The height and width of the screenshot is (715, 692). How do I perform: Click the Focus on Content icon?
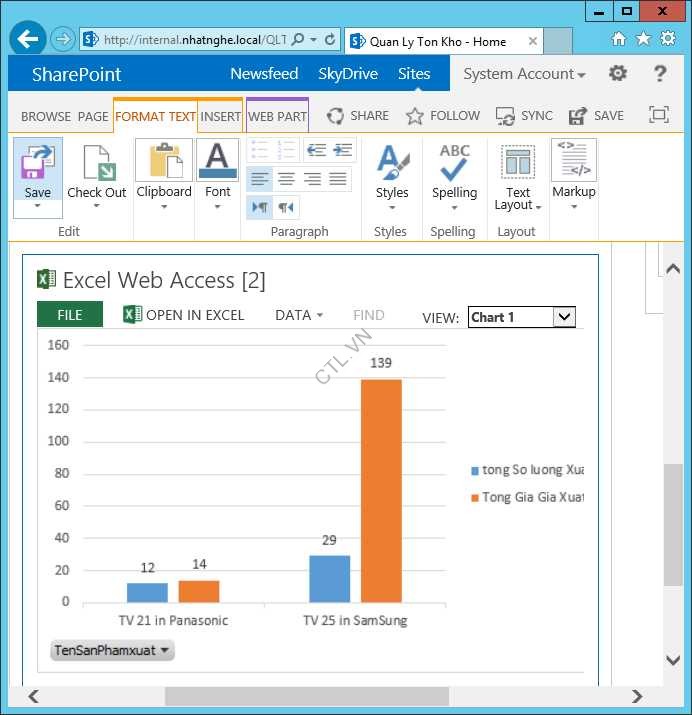(658, 115)
